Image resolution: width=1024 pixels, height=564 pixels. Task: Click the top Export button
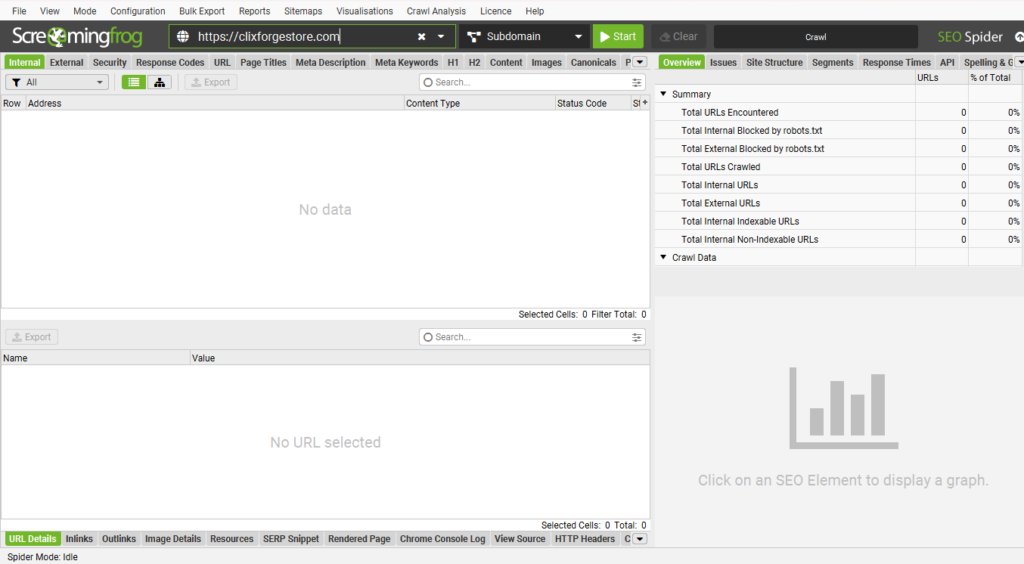(211, 82)
